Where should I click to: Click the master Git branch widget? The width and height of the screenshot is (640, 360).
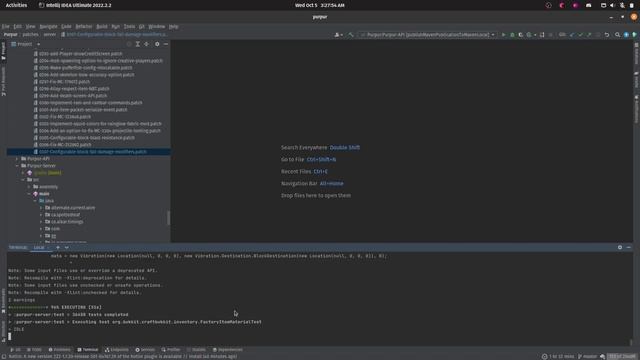pyautogui.click(x=588, y=357)
